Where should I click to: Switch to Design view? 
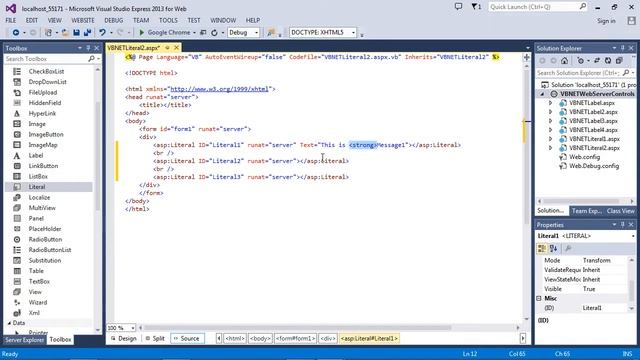tap(124, 338)
